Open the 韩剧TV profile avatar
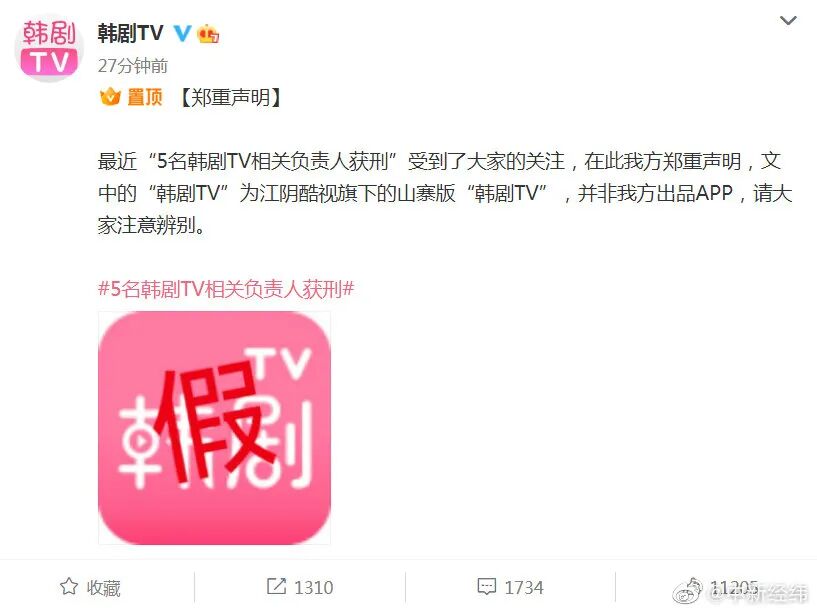The width and height of the screenshot is (817, 614). pyautogui.click(x=49, y=48)
